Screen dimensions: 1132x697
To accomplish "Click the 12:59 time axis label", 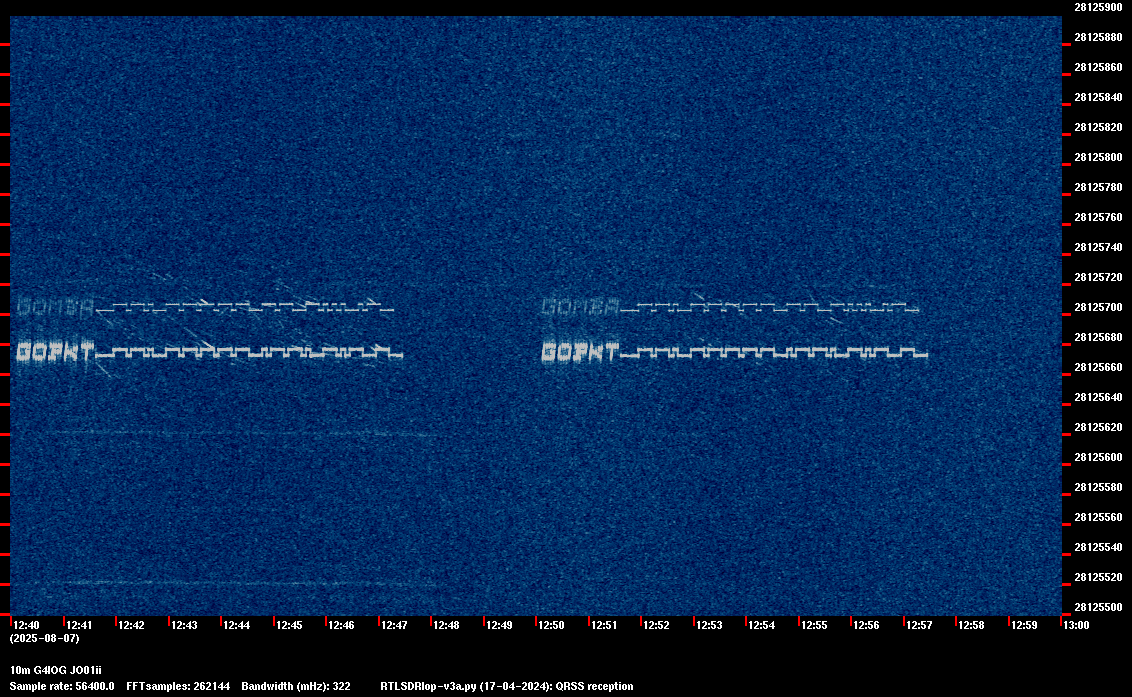I will tap(1024, 625).
